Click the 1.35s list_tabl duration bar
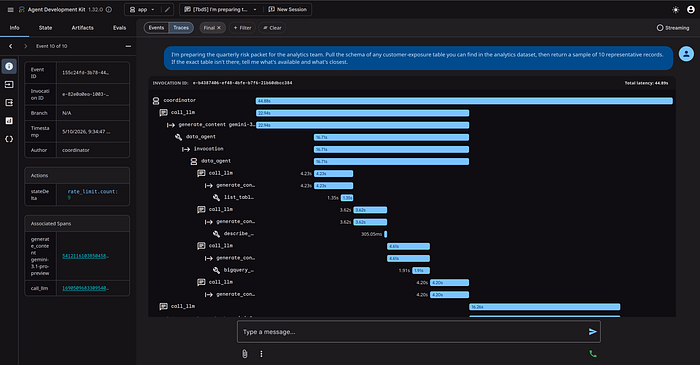The width and height of the screenshot is (700, 365). pos(347,198)
